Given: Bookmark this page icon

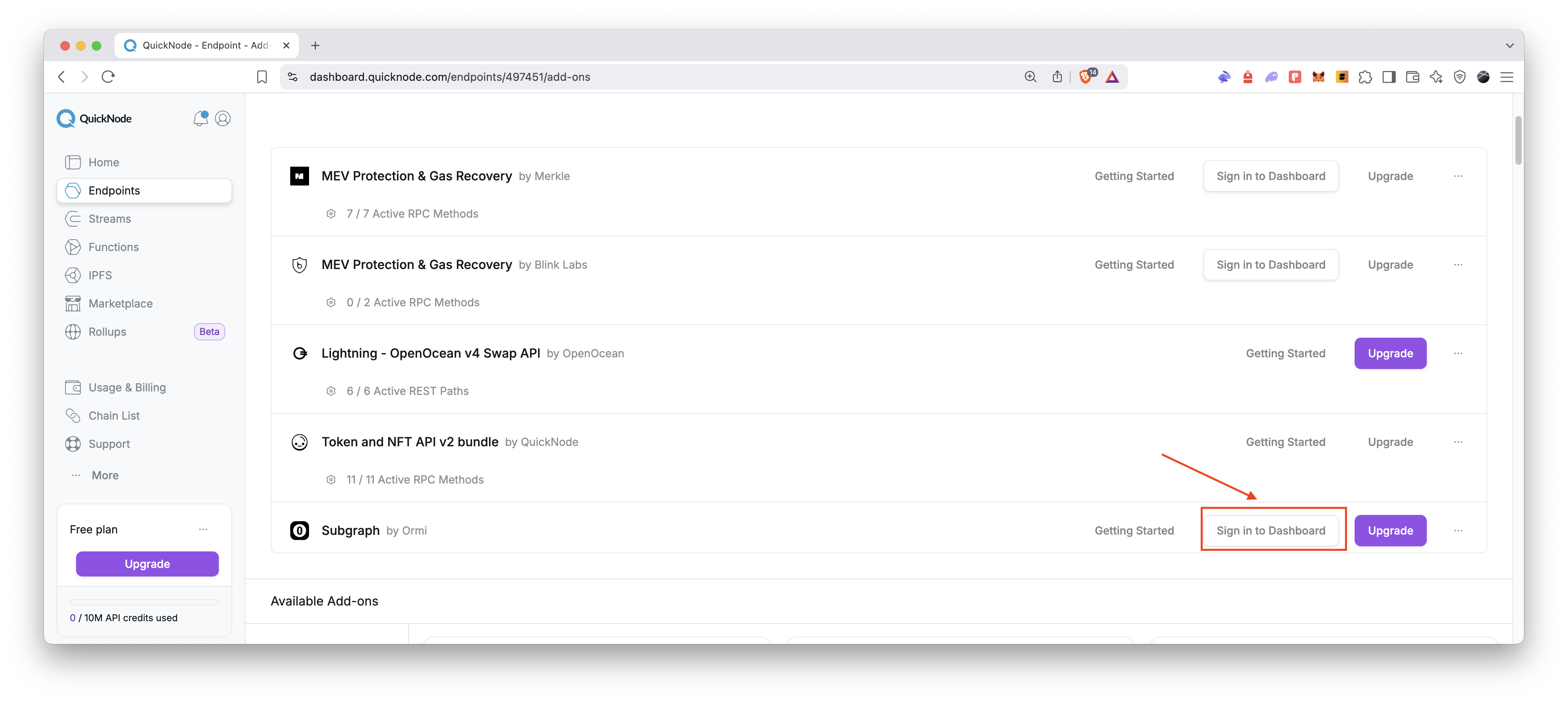Looking at the screenshot, I should point(262,77).
